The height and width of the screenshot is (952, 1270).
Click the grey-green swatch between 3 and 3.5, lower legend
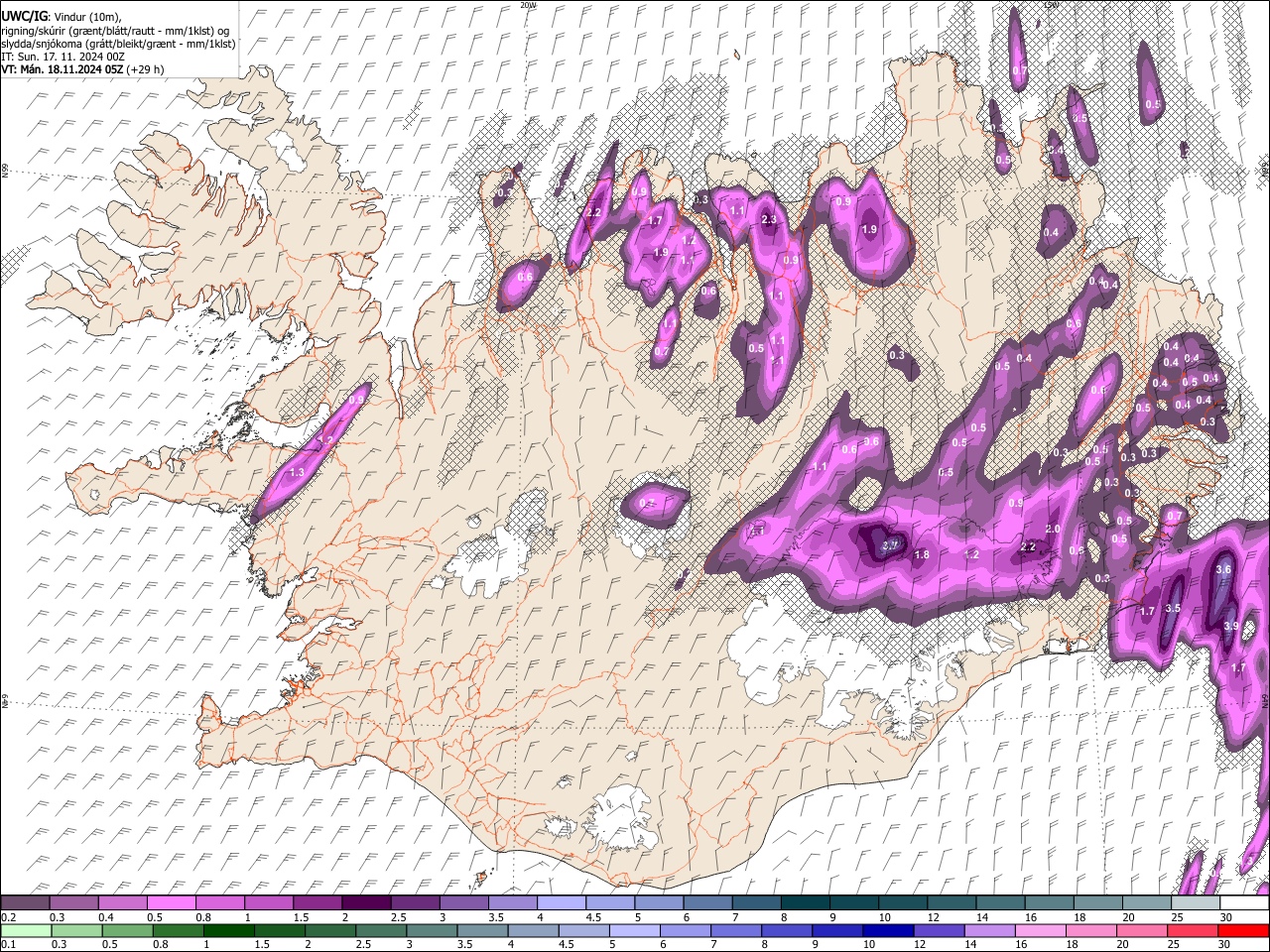[433, 930]
